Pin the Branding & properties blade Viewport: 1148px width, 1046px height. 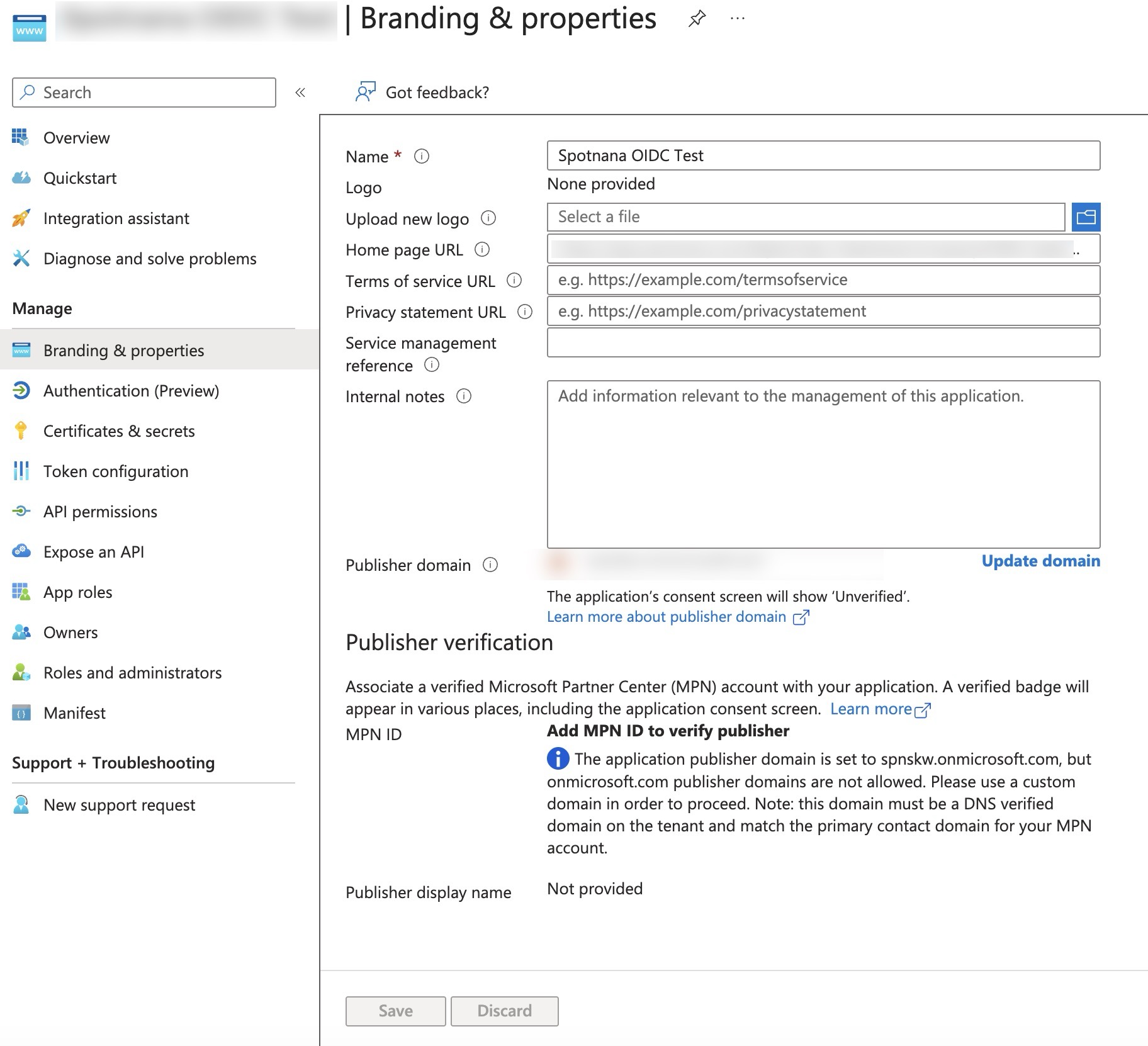(x=697, y=19)
